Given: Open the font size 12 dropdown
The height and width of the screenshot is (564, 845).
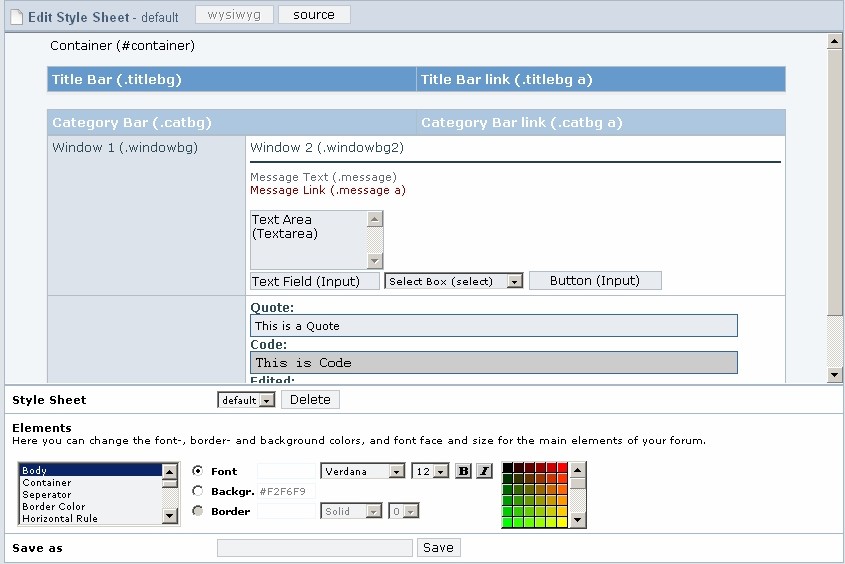Looking at the screenshot, I should (x=429, y=471).
